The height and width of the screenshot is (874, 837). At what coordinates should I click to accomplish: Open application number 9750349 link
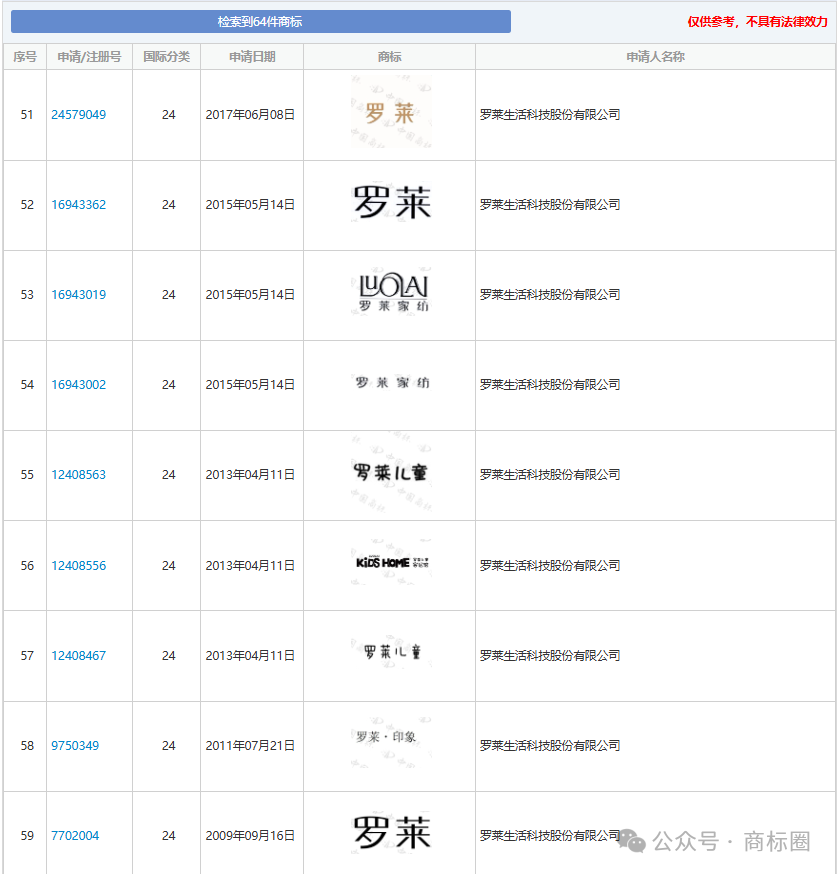(75, 746)
